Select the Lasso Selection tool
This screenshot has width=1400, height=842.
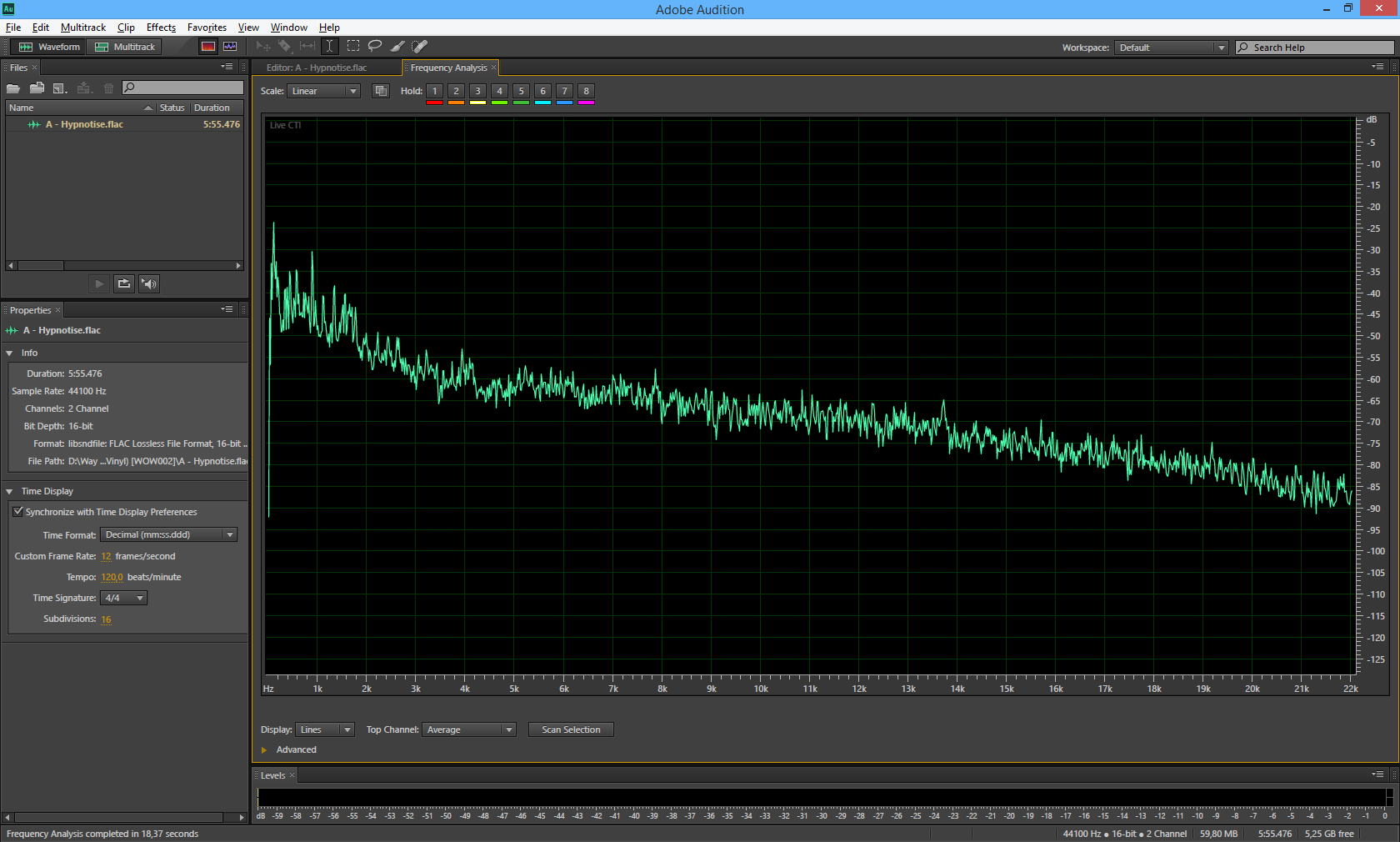[375, 47]
